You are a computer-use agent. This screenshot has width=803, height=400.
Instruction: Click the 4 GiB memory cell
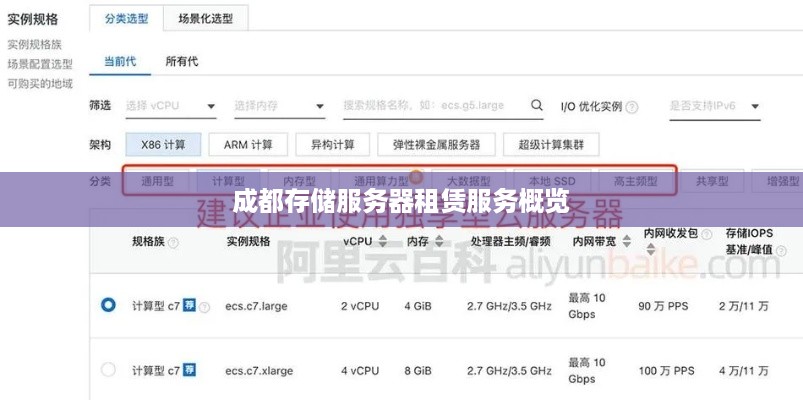pyautogui.click(x=417, y=306)
